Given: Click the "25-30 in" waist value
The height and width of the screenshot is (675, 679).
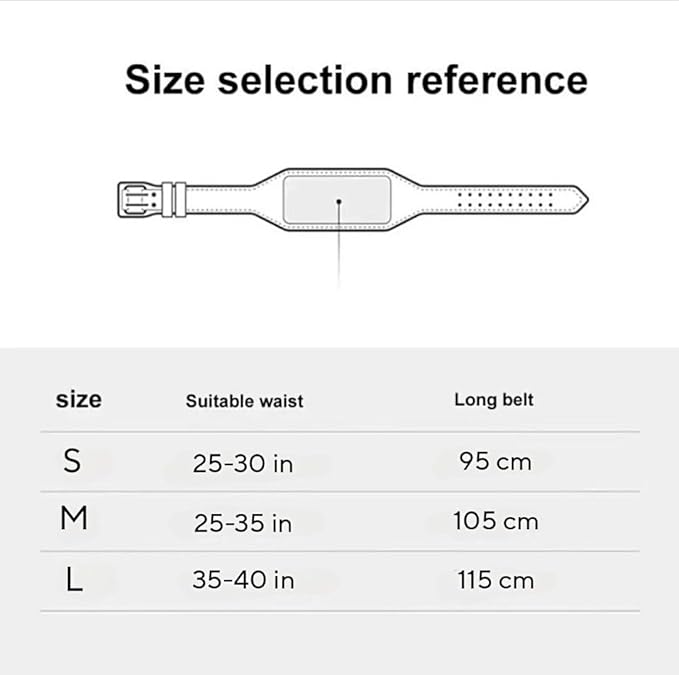Looking at the screenshot, I should (242, 463).
